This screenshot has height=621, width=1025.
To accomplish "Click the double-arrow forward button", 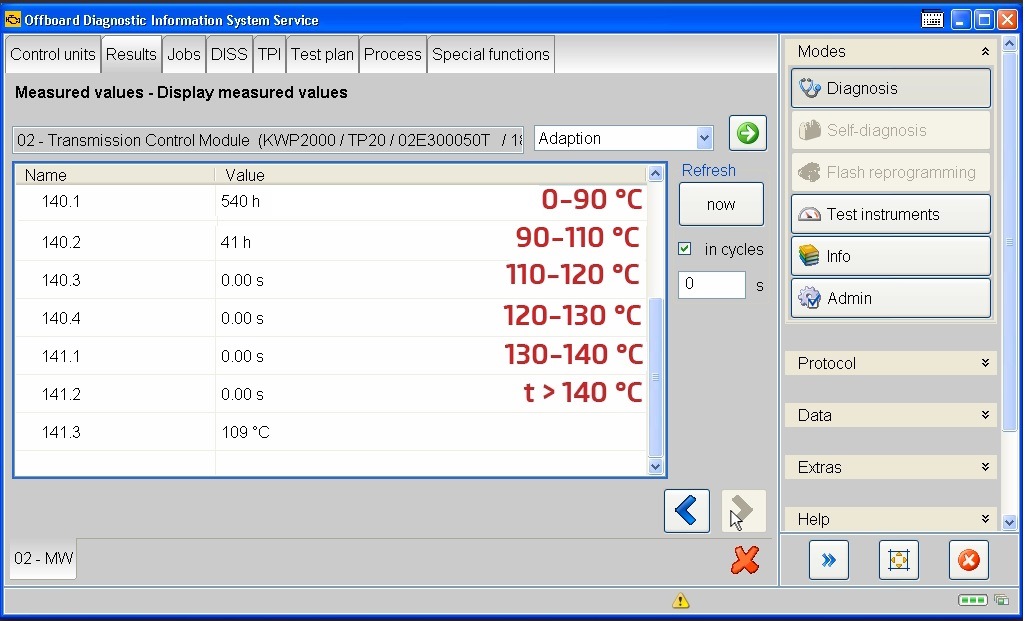I will 828,561.
